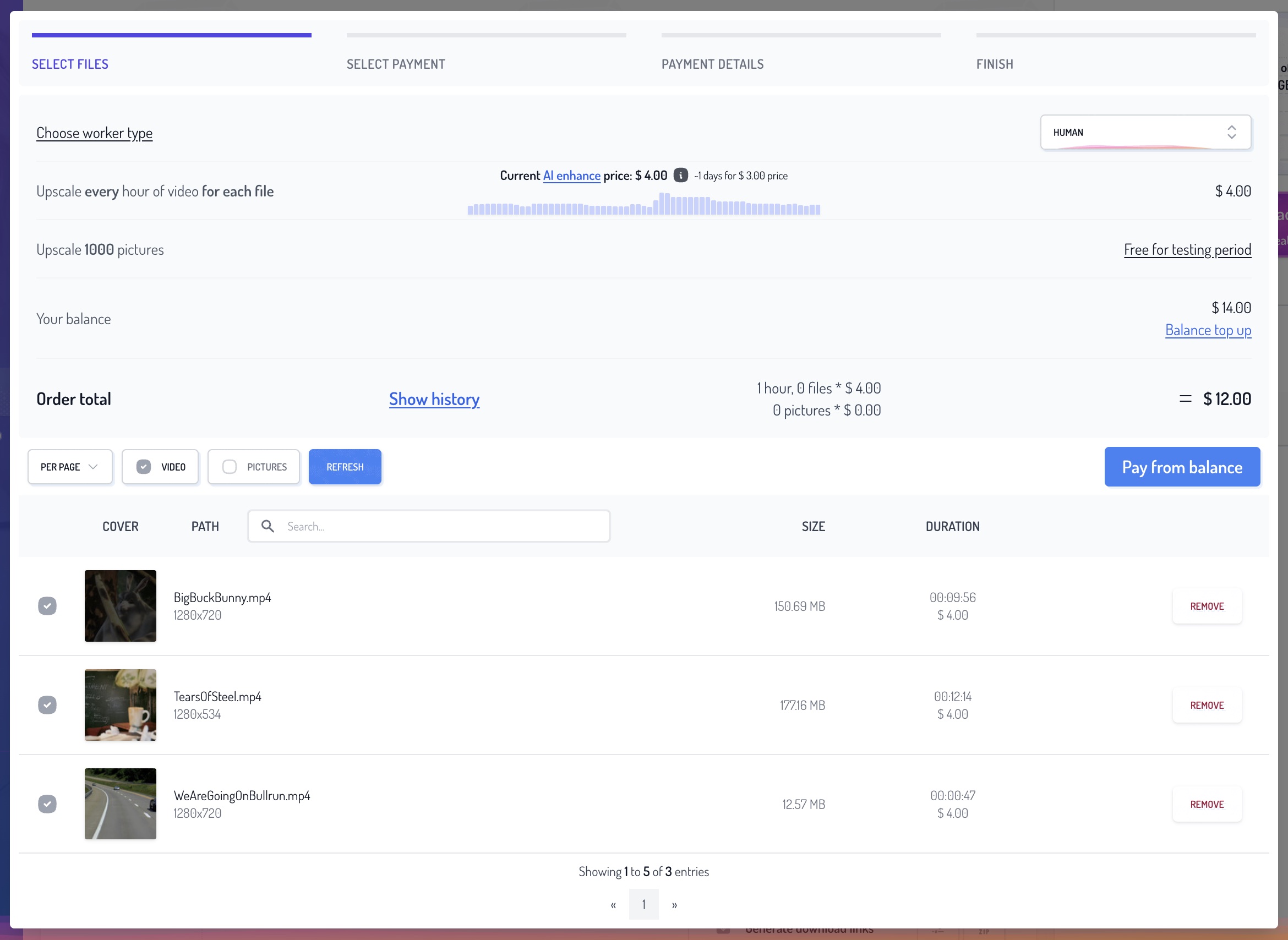The image size is (1288, 940).
Task: Switch to the Select Payment step tab
Action: 396,64
